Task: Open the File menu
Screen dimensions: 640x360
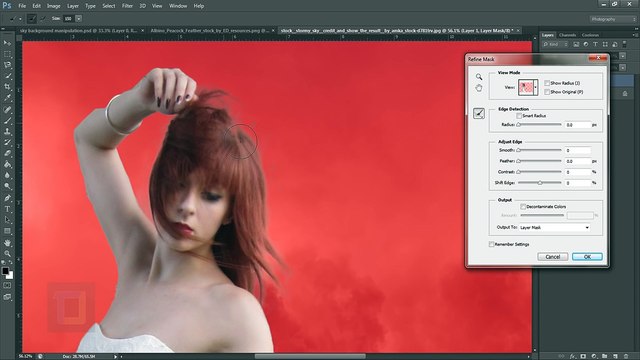Action: point(22,6)
